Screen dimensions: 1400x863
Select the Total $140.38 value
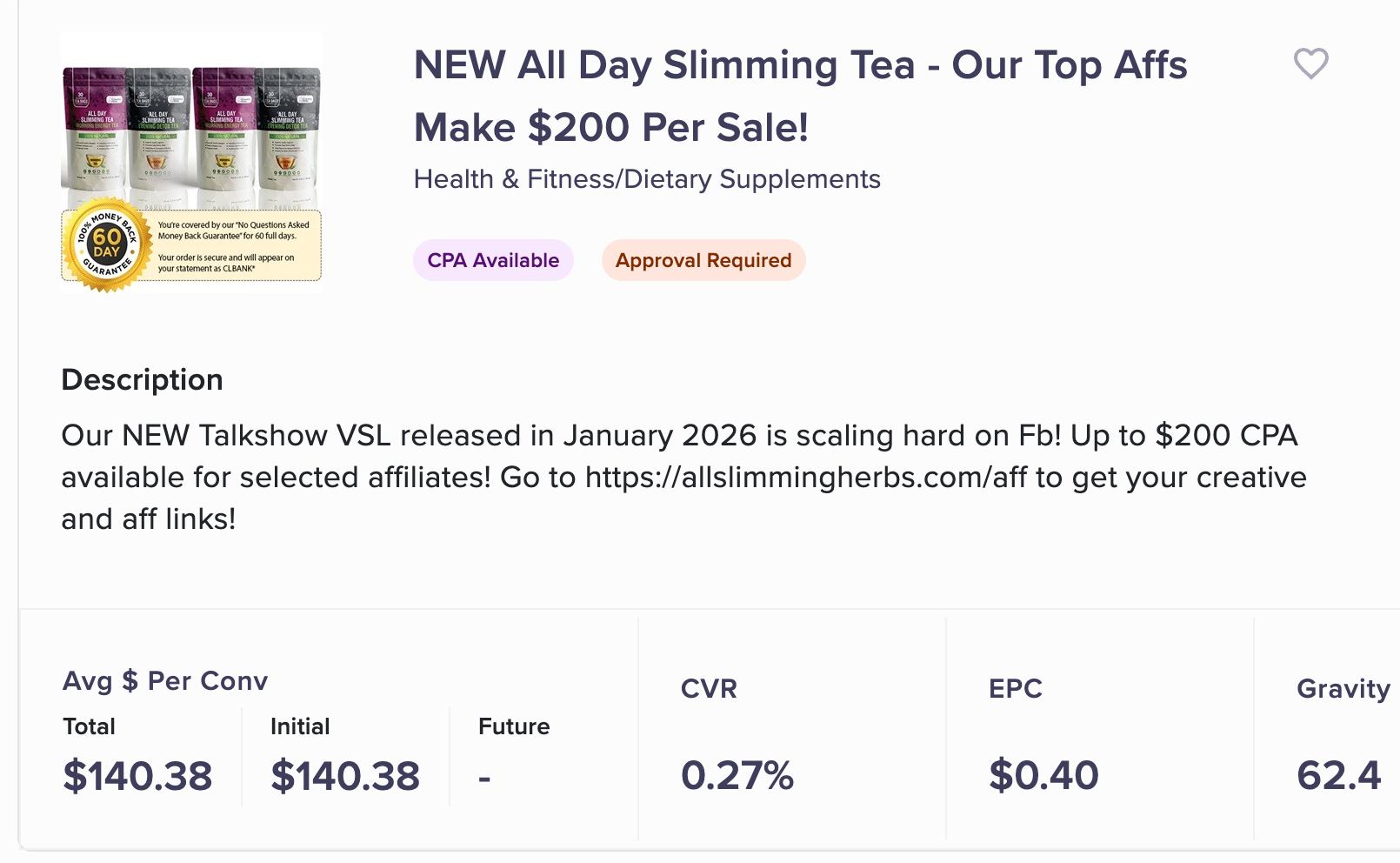click(137, 775)
